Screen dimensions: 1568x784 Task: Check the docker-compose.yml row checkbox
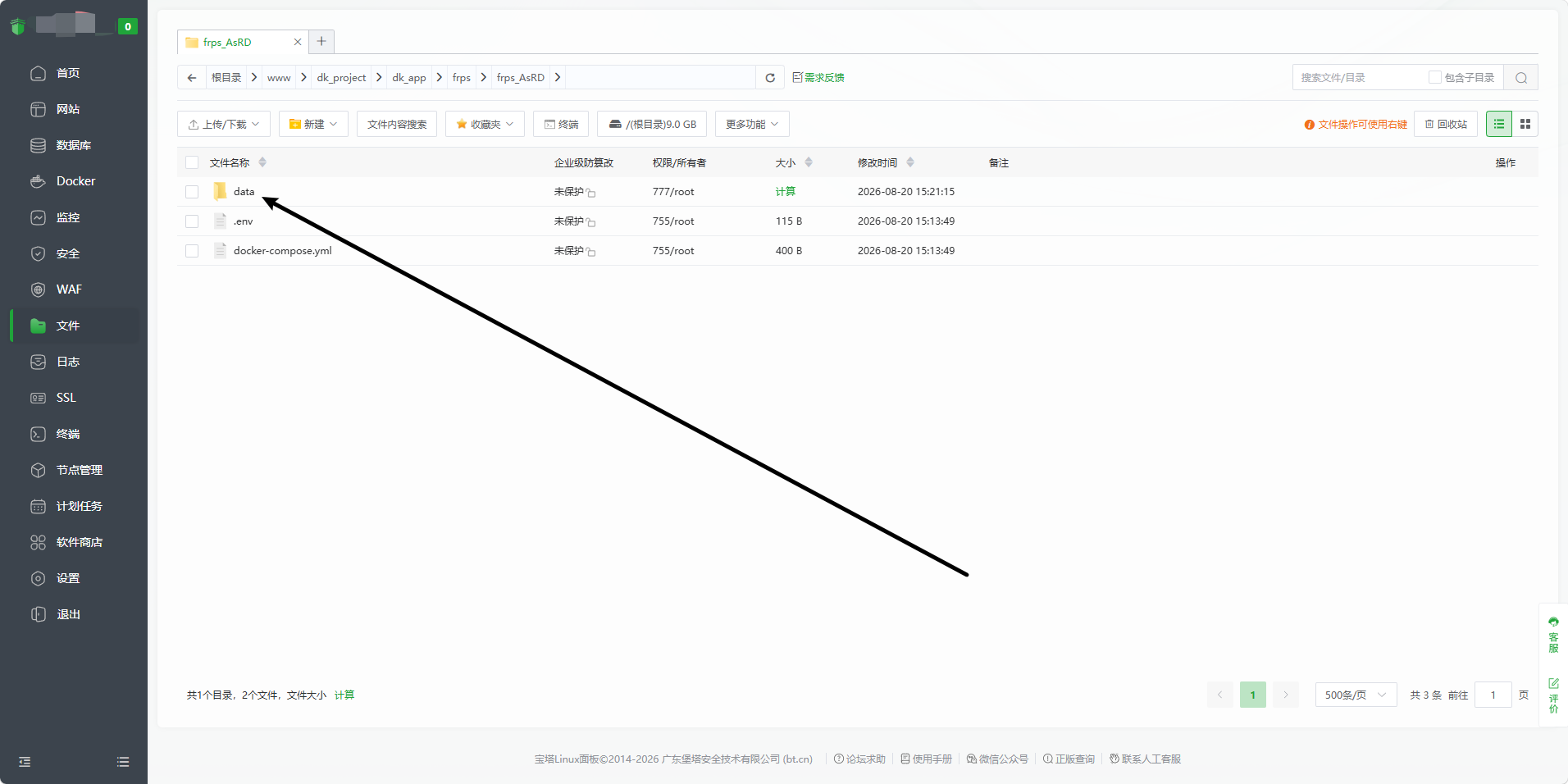click(192, 251)
